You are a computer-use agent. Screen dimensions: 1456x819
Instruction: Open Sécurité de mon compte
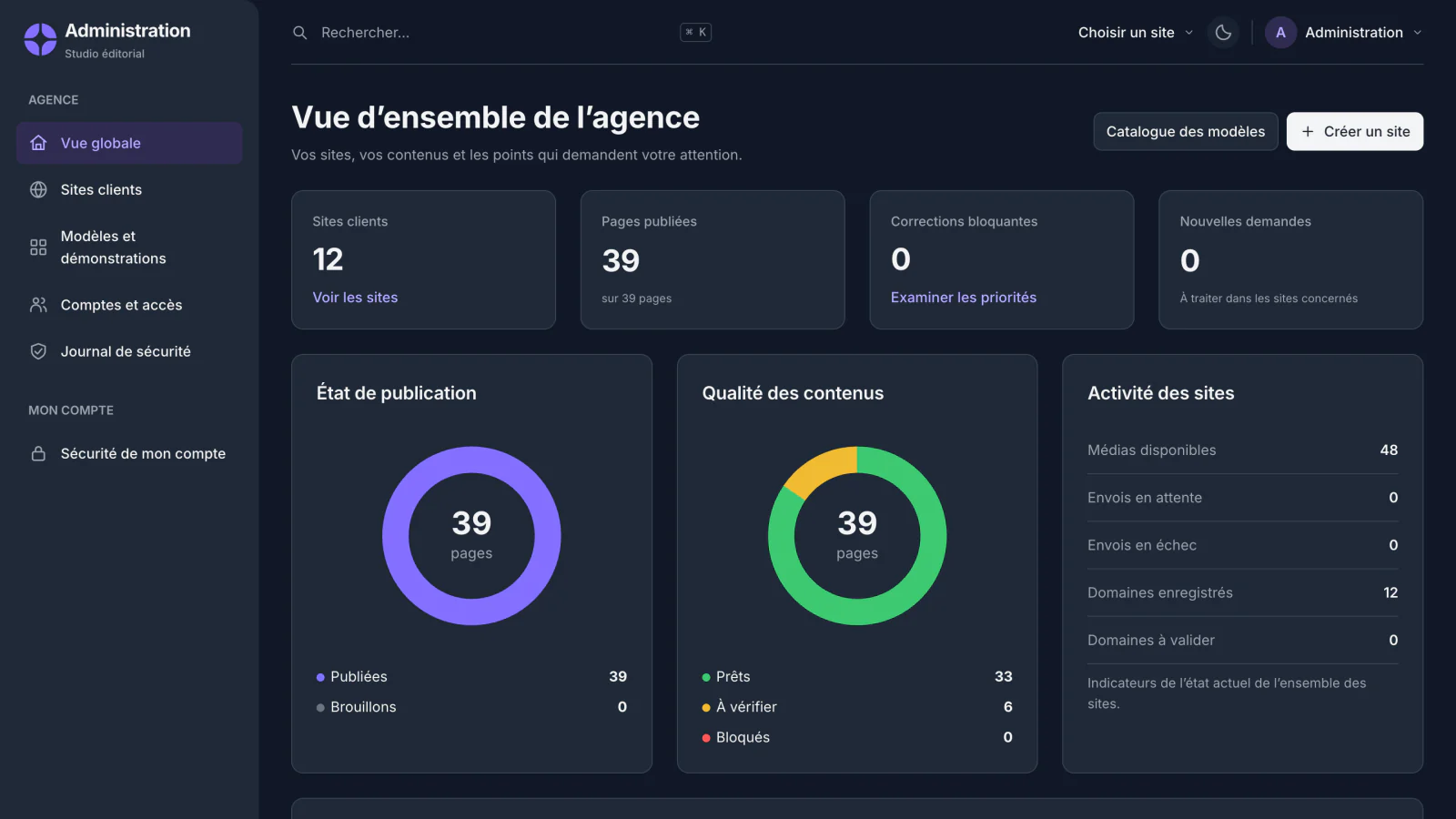point(129,453)
